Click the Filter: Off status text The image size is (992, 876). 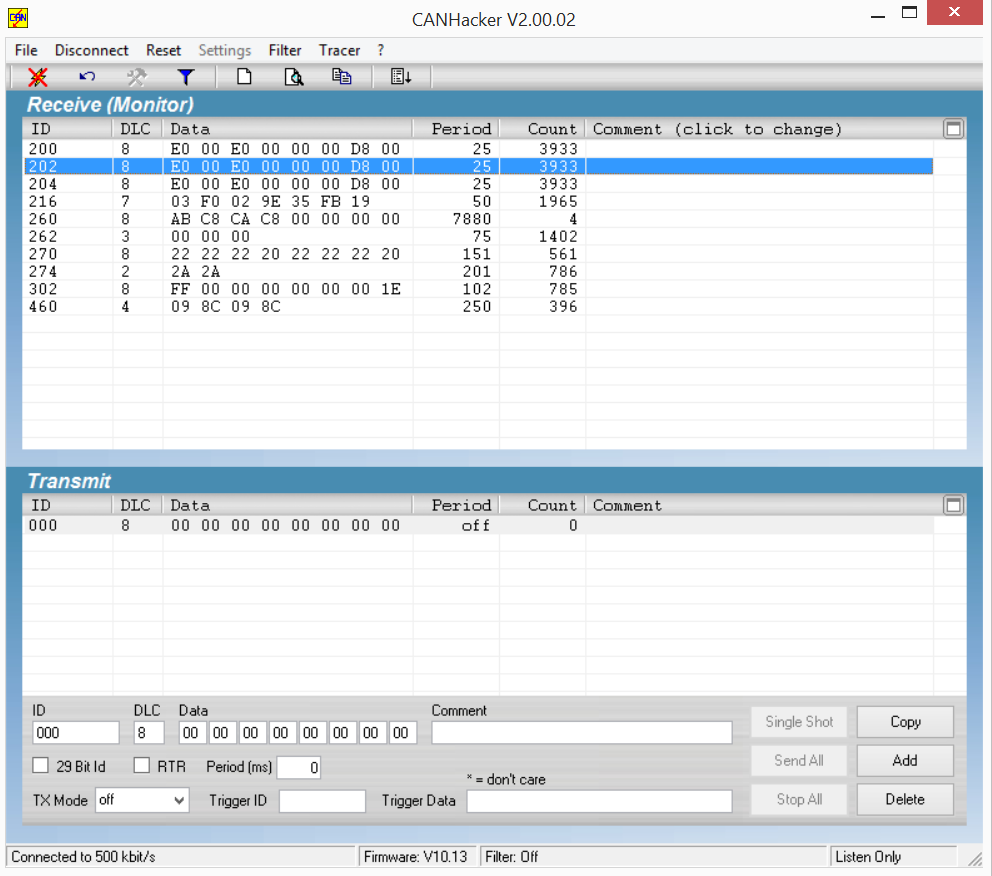click(511, 857)
